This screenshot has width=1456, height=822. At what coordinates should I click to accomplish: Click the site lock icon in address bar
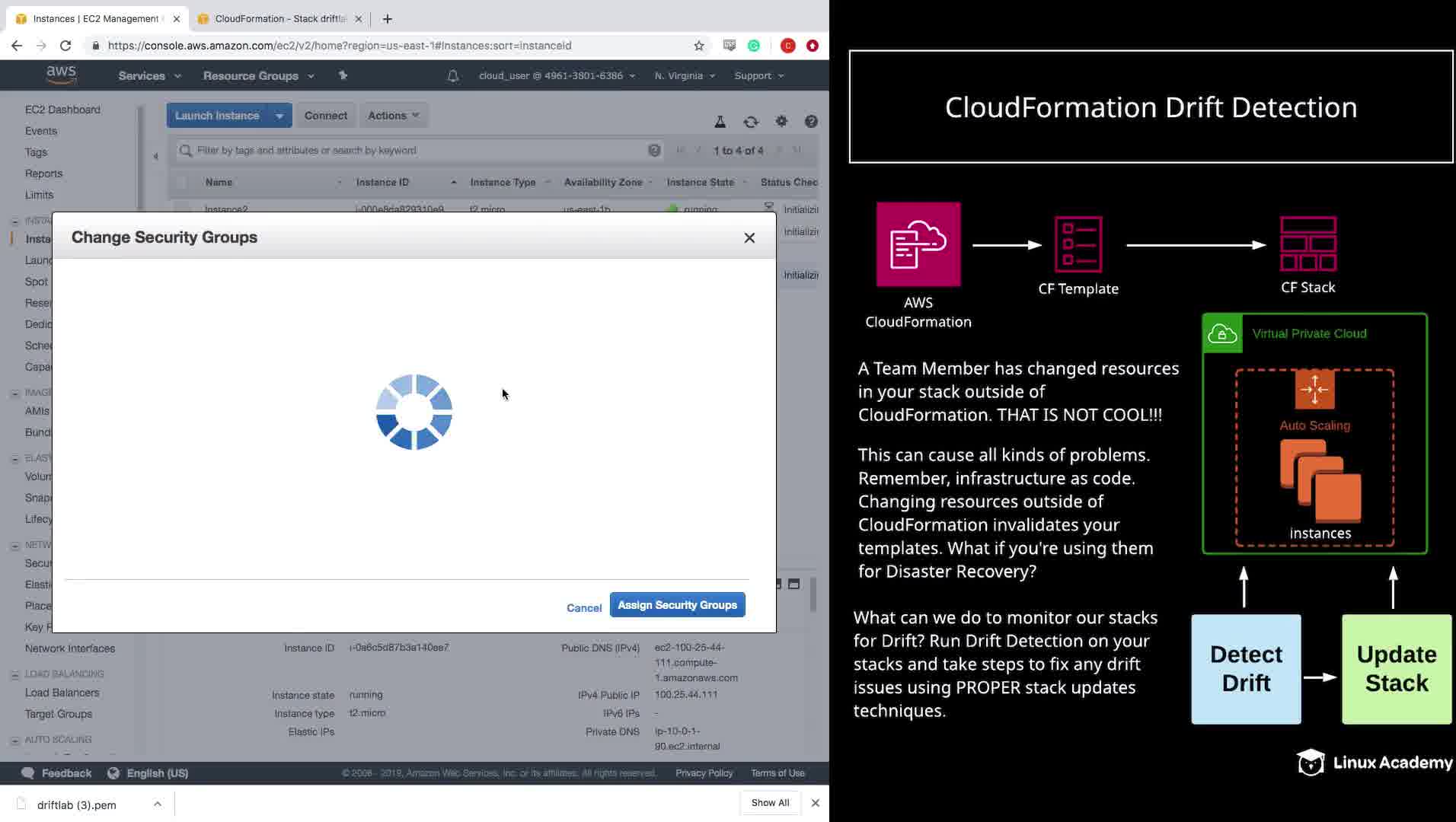pos(95,46)
